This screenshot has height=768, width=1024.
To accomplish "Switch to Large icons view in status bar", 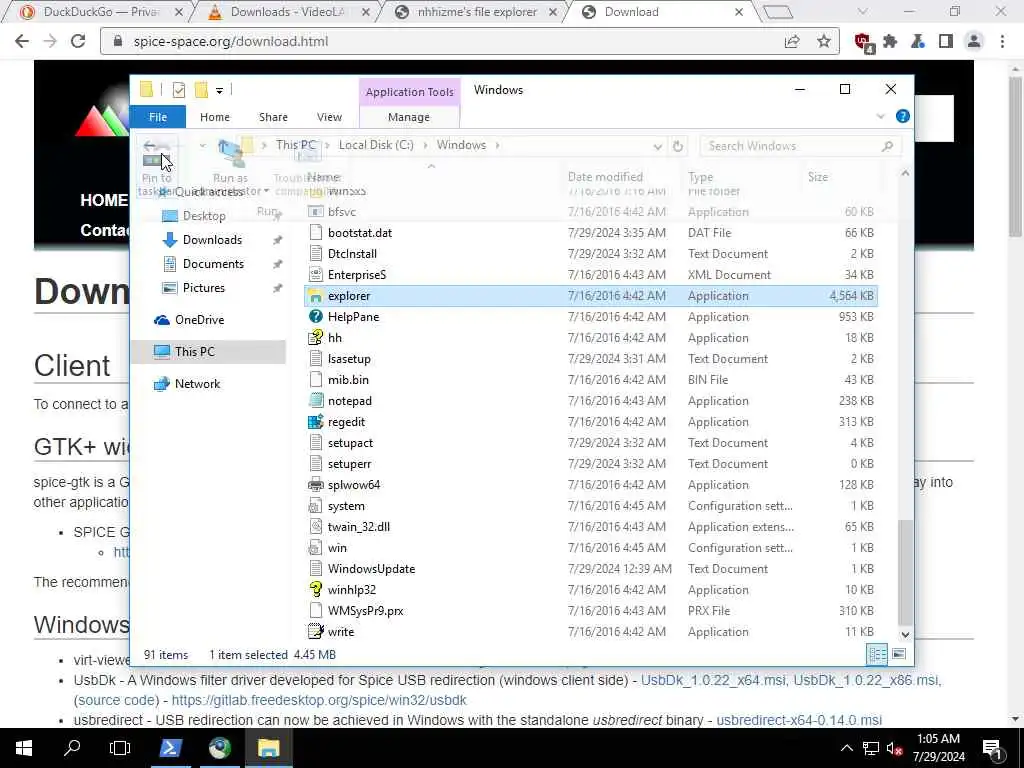I will coord(899,654).
